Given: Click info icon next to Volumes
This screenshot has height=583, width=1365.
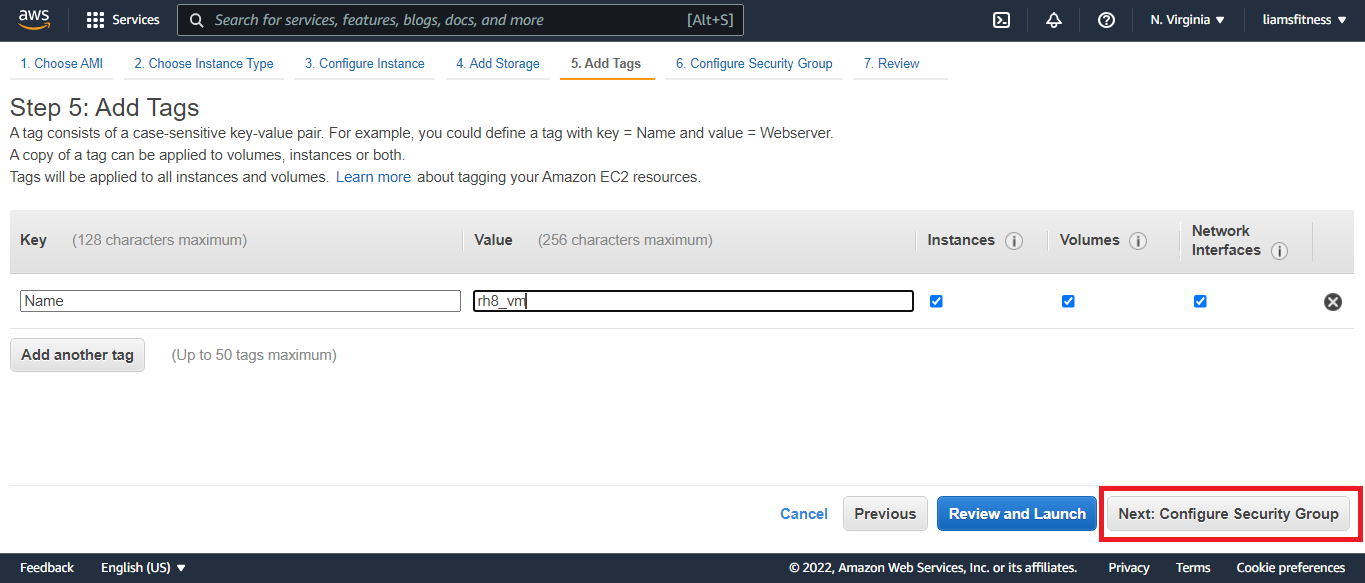Looking at the screenshot, I should pyautogui.click(x=1138, y=241).
